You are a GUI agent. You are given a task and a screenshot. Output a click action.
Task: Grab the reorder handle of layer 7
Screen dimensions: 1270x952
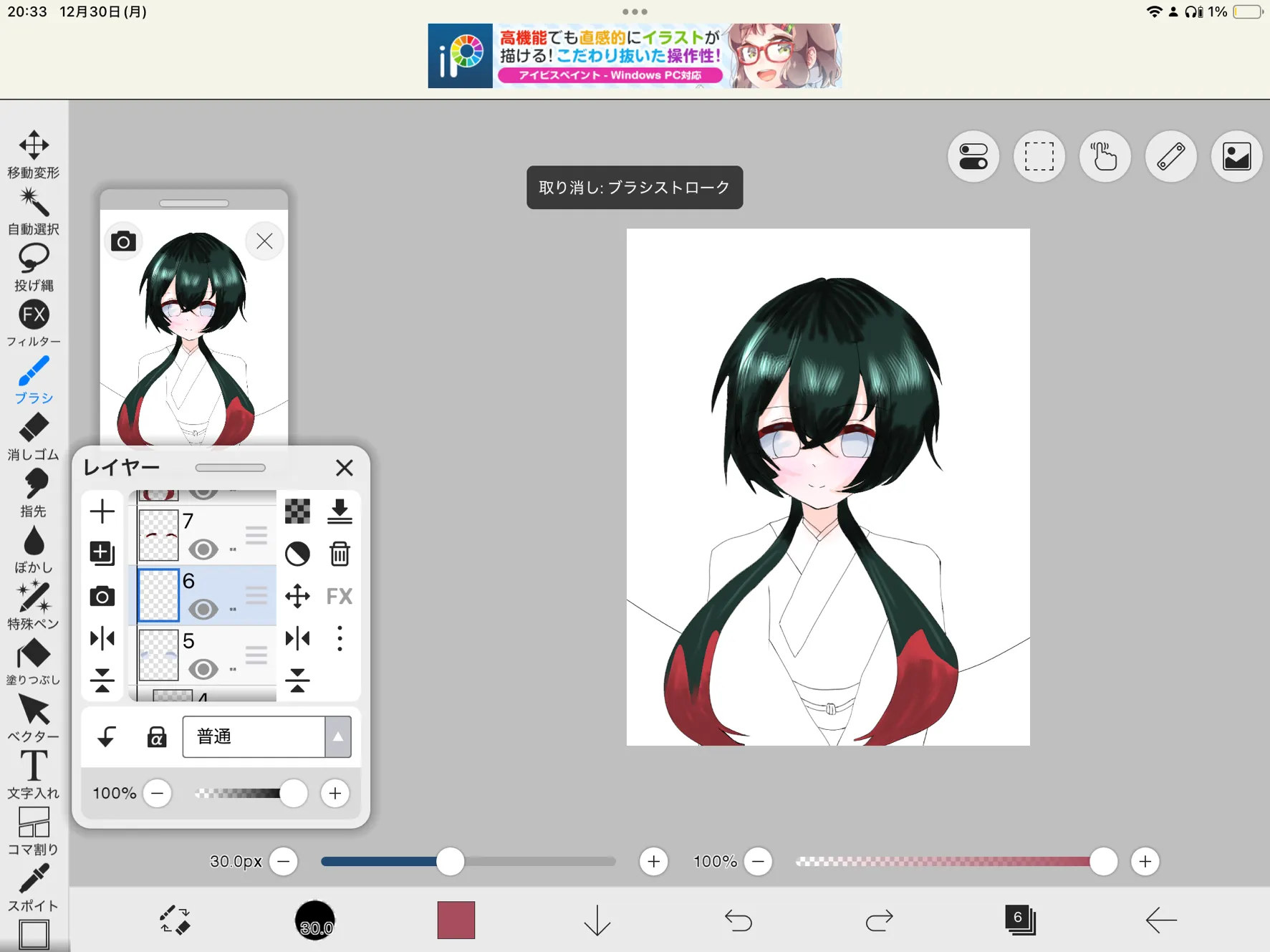coord(256,535)
